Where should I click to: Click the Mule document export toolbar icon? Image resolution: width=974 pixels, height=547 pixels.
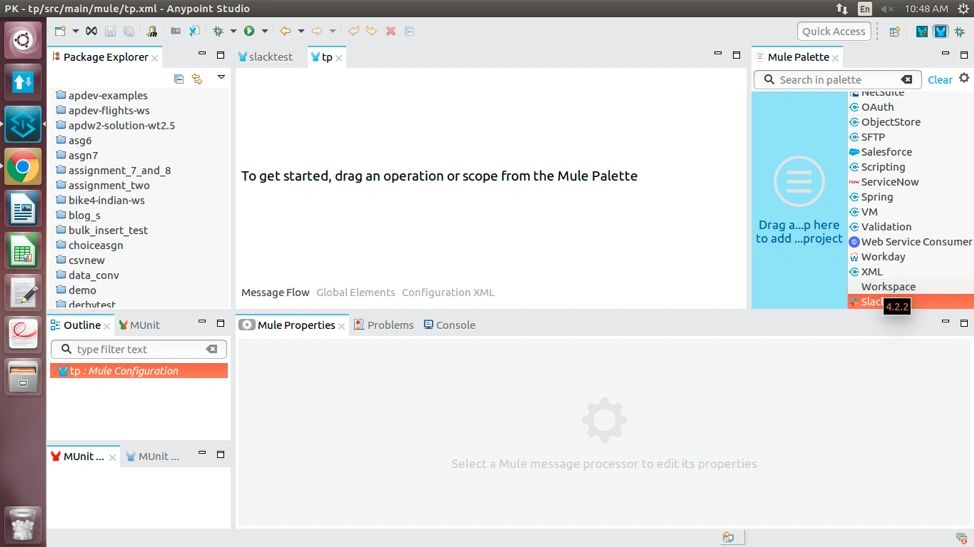194,31
